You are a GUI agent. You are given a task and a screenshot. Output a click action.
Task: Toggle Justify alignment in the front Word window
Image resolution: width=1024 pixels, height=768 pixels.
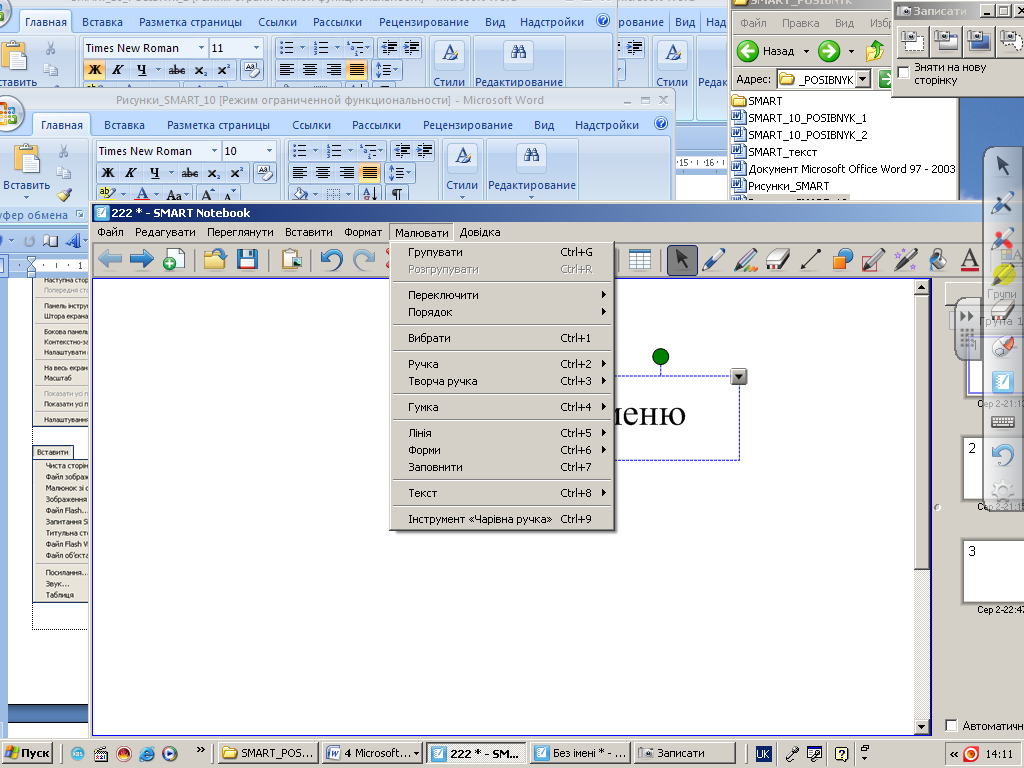point(370,172)
